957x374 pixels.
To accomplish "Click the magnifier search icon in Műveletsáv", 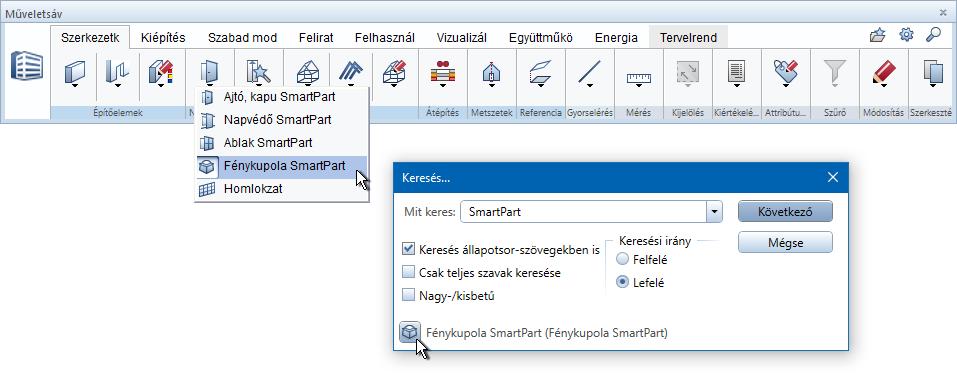I will pos(933,35).
